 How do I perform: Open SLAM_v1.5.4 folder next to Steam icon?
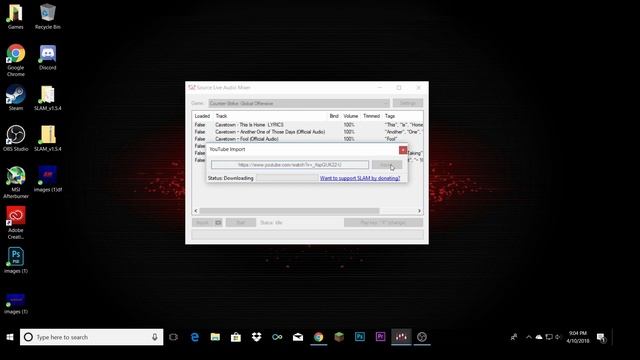point(48,98)
